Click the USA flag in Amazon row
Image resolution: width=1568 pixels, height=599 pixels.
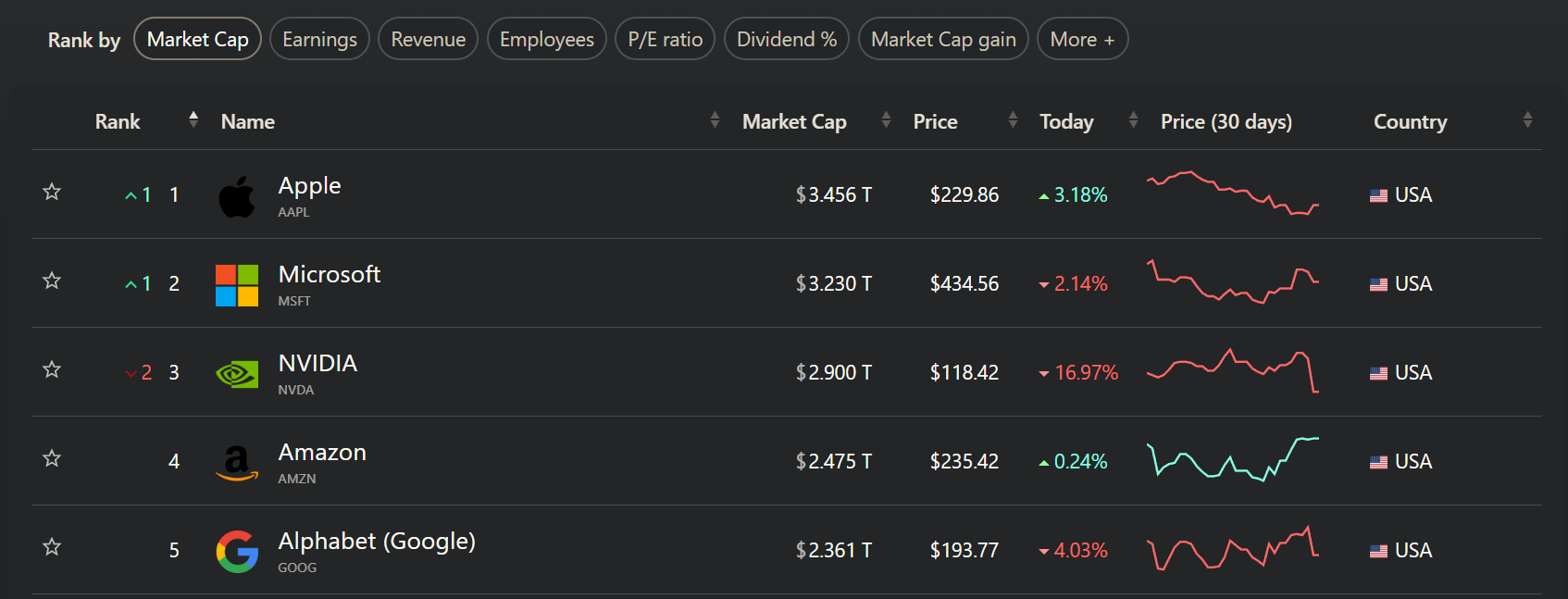1378,462
